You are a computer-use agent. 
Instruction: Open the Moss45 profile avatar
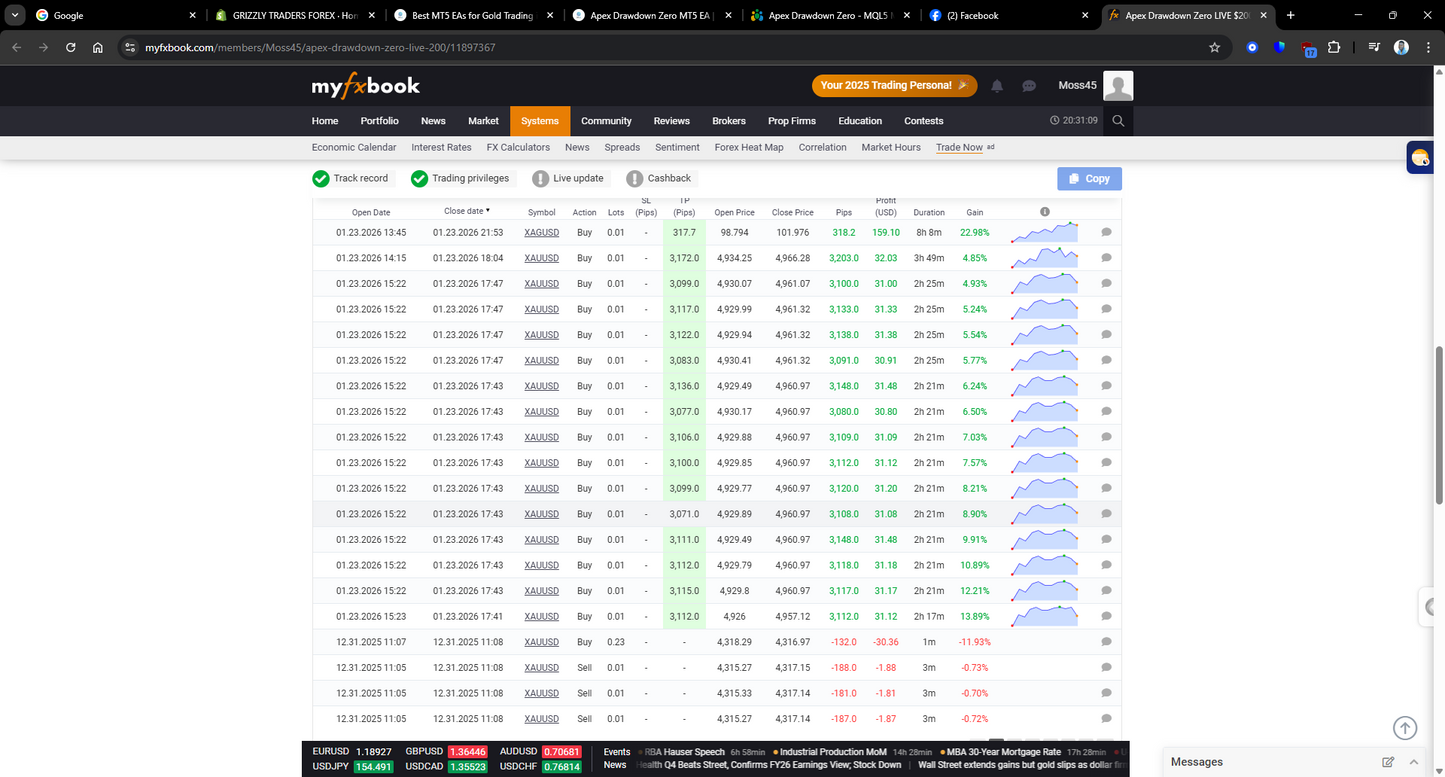click(1117, 85)
